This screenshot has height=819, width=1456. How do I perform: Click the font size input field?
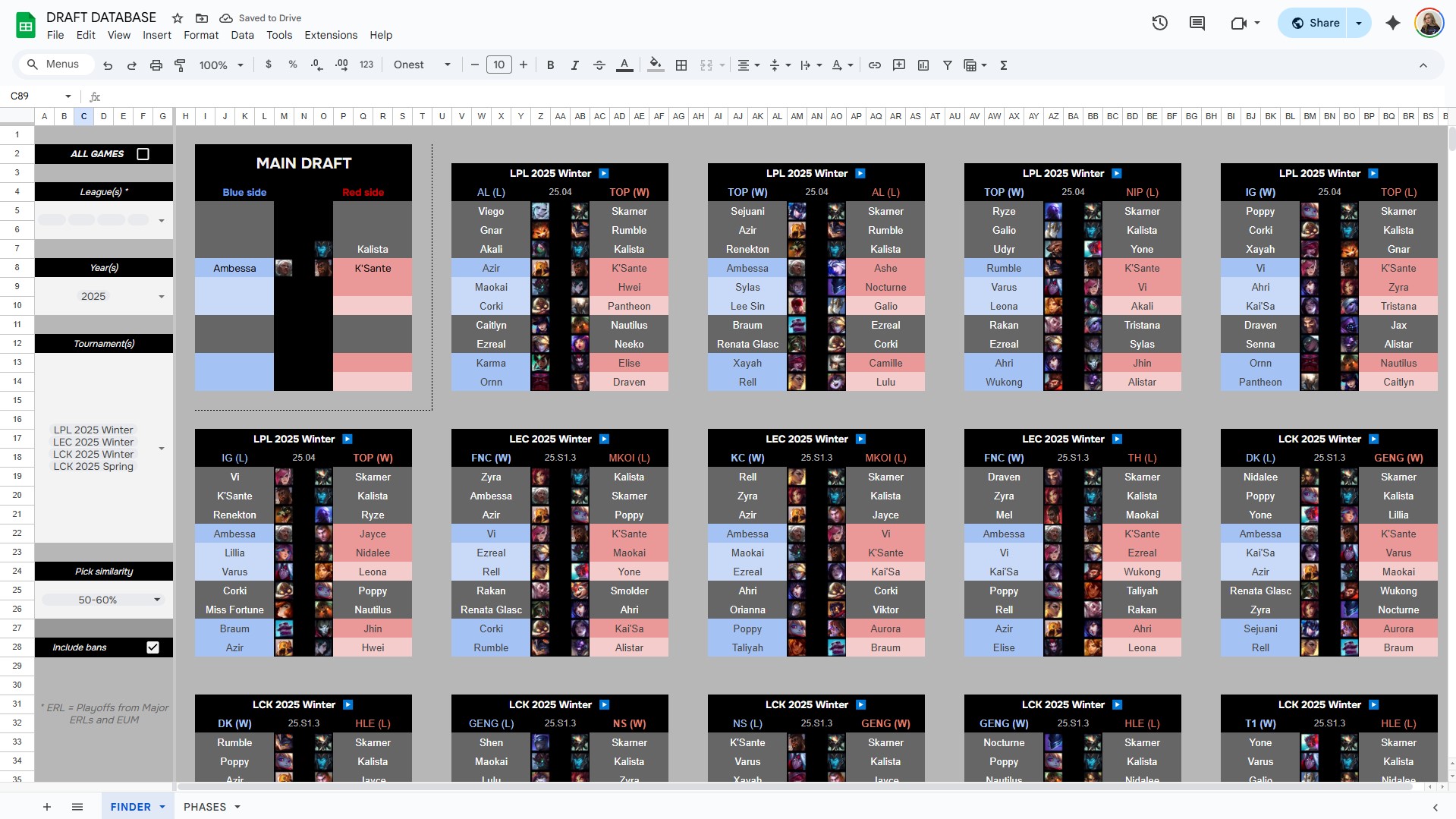(x=499, y=65)
